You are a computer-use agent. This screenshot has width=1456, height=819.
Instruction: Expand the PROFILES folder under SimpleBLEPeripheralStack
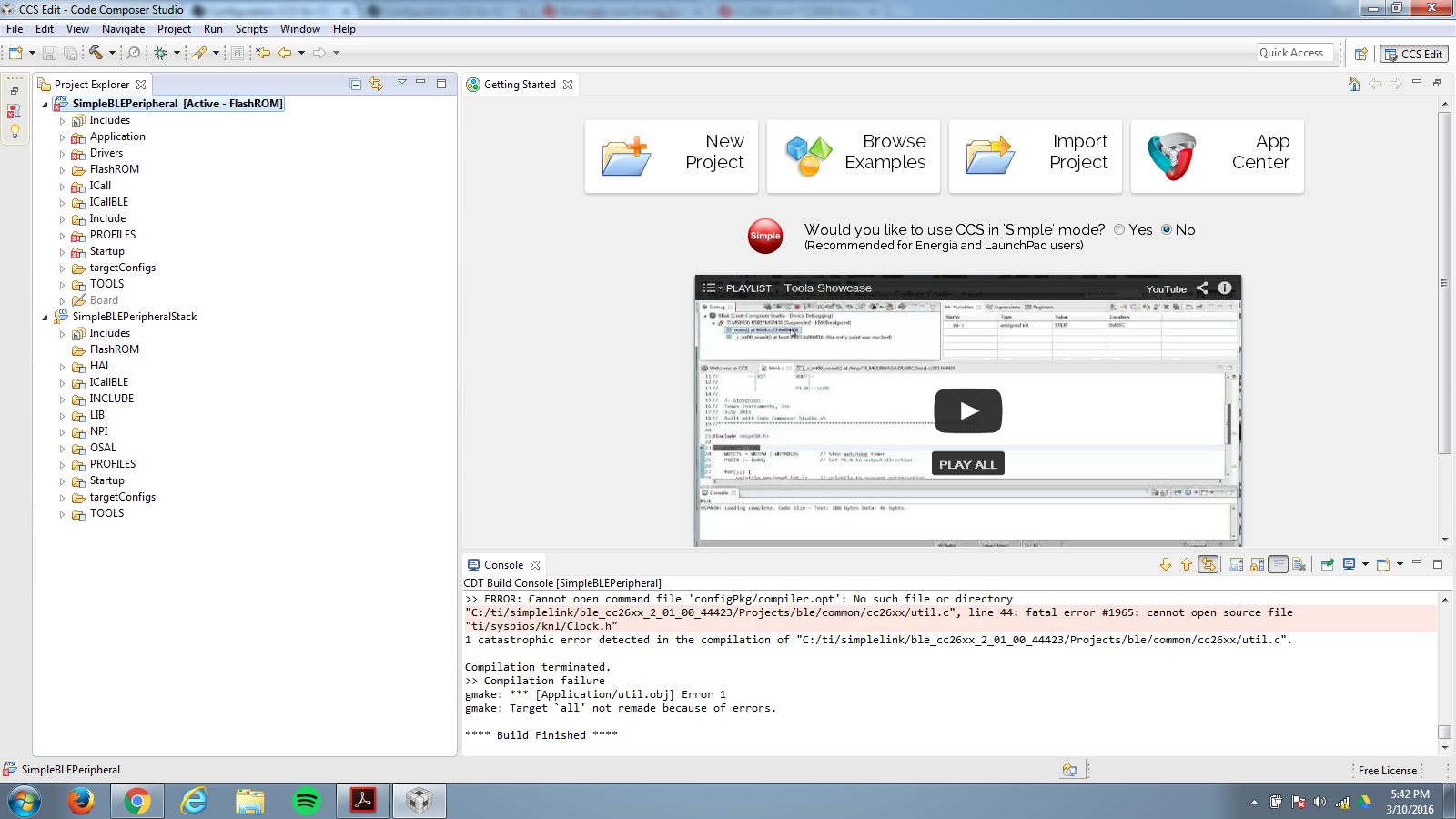(62, 465)
